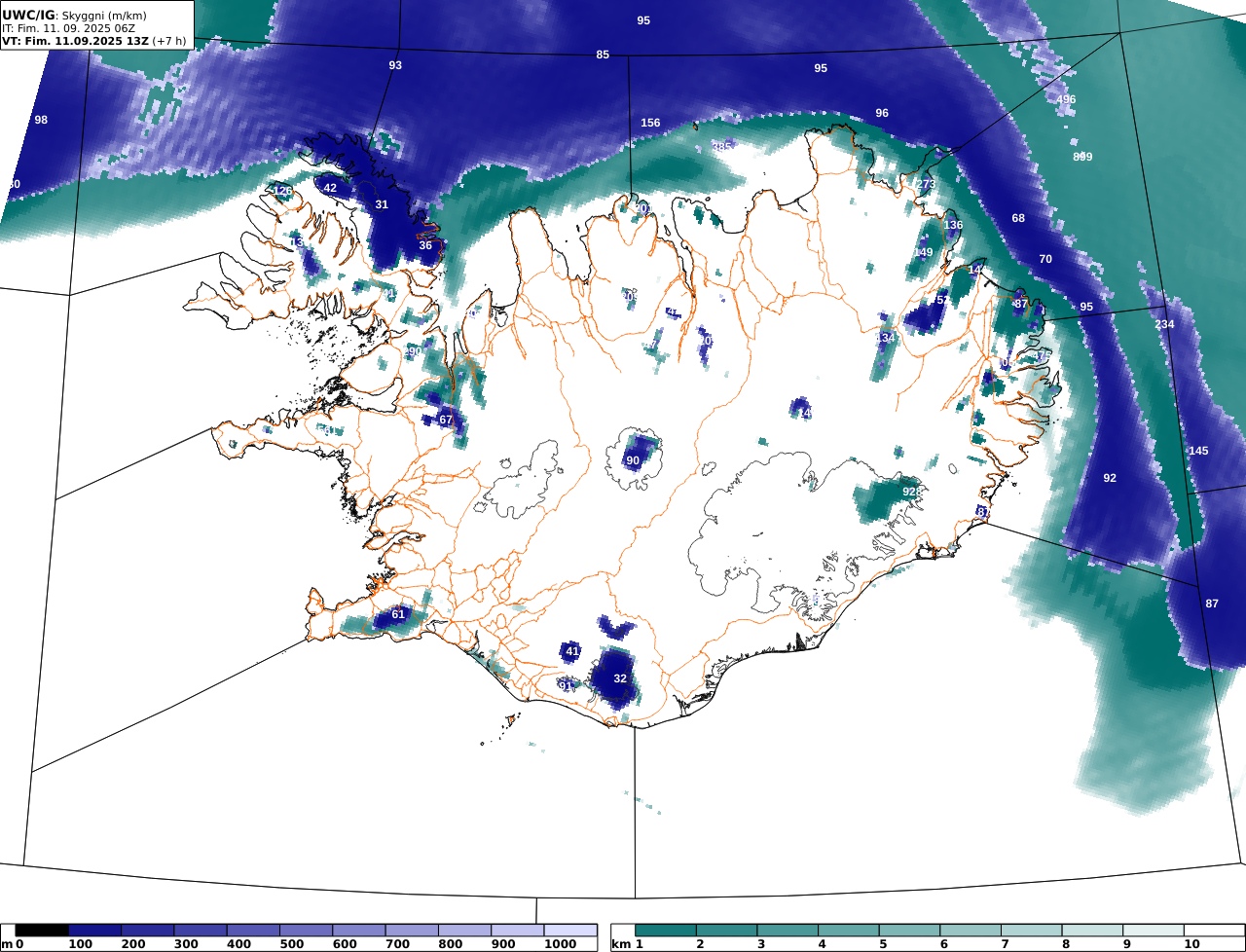Screen dimensions: 1246x952
Task: Click the visibility value '68' on the map
Action: [1018, 218]
